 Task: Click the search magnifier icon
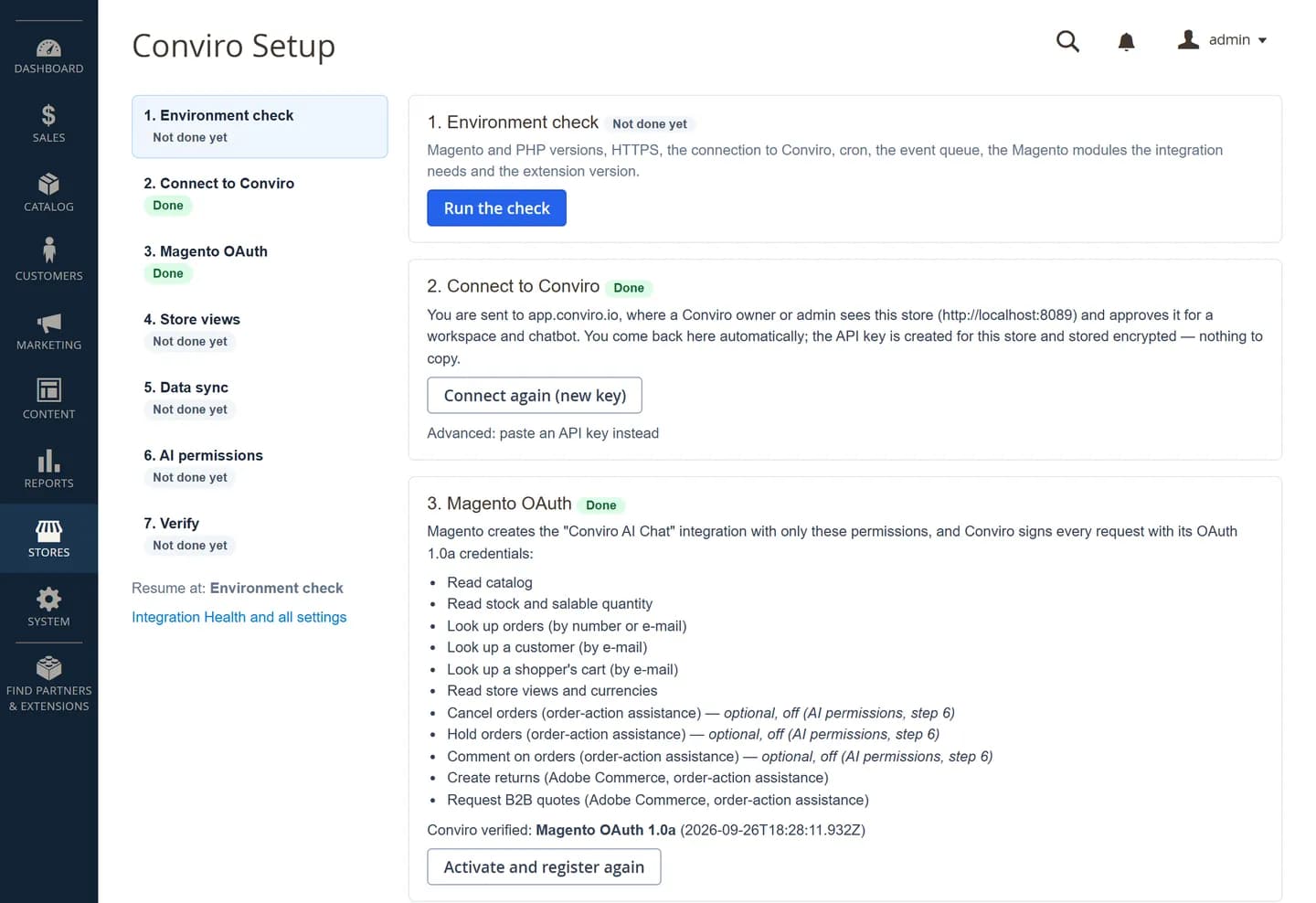[1067, 41]
